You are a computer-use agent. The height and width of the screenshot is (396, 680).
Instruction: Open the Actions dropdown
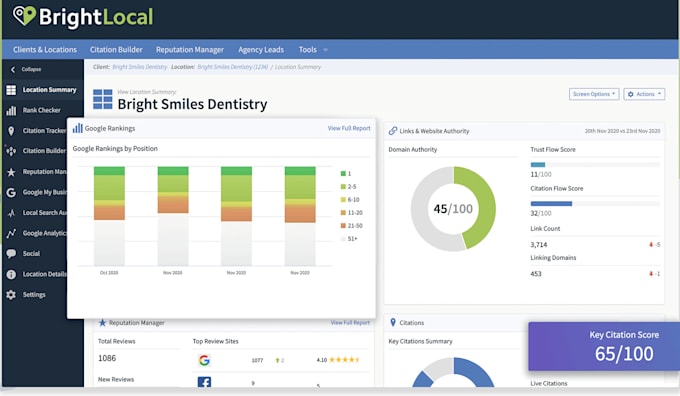point(644,94)
